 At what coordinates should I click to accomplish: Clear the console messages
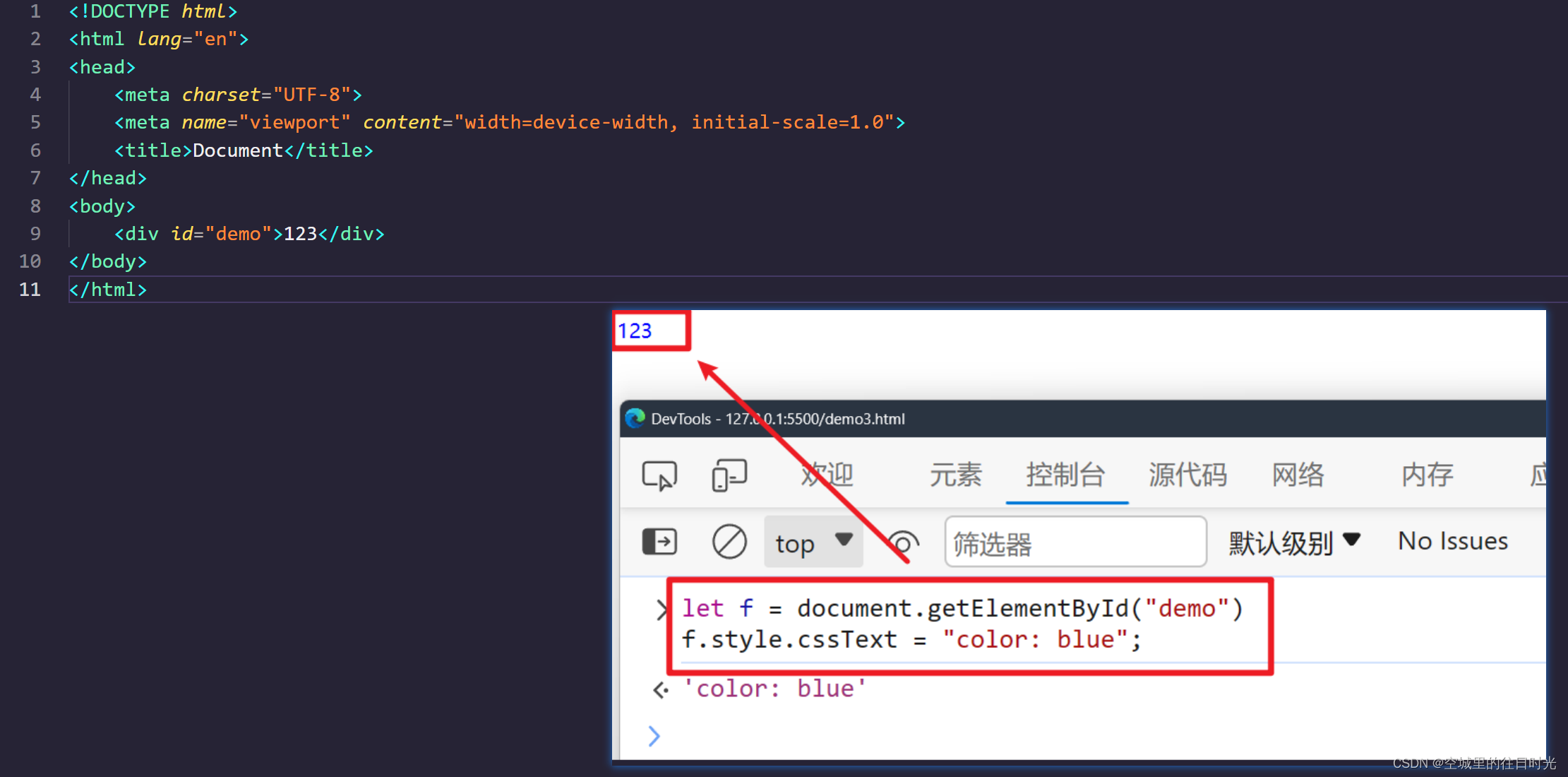point(729,541)
